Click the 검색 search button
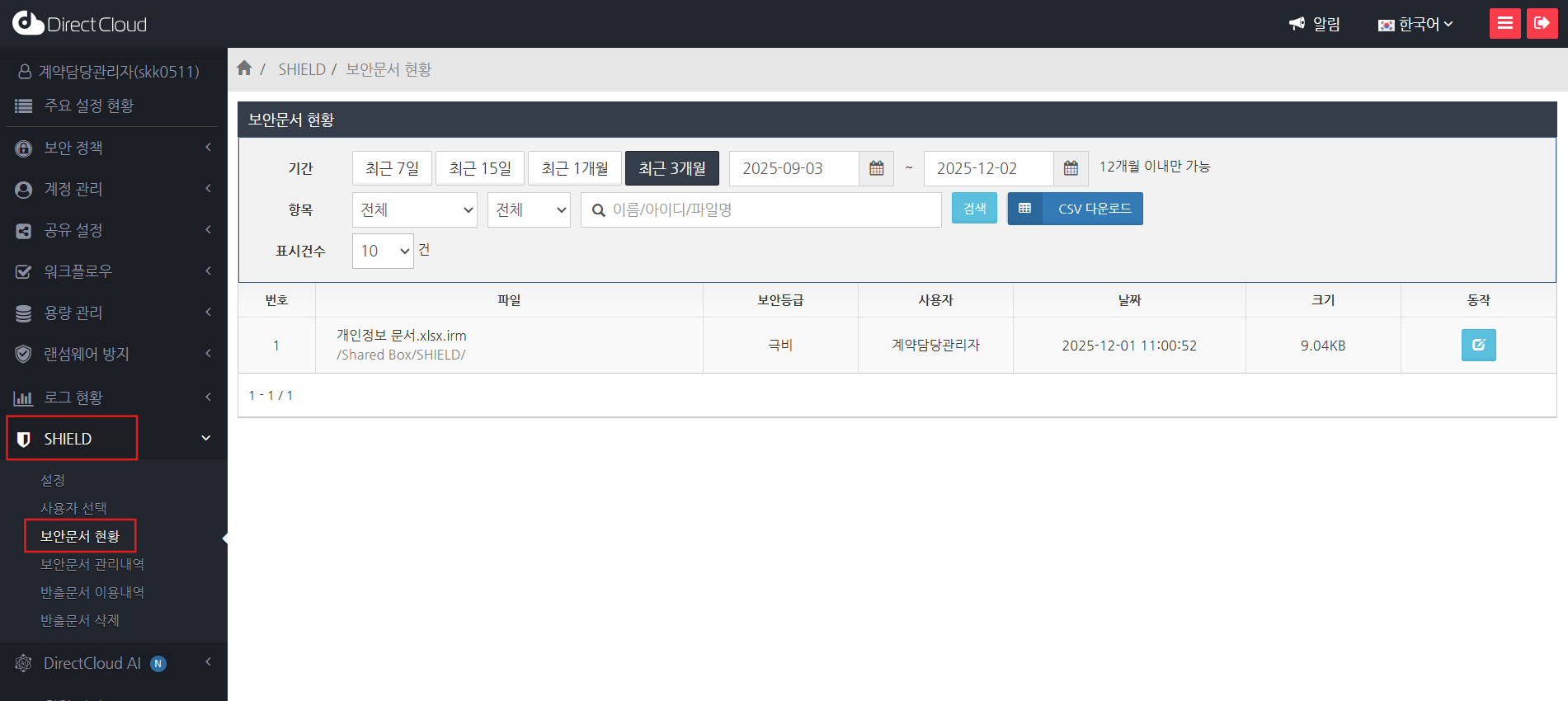Image resolution: width=1568 pixels, height=701 pixels. pos(974,209)
